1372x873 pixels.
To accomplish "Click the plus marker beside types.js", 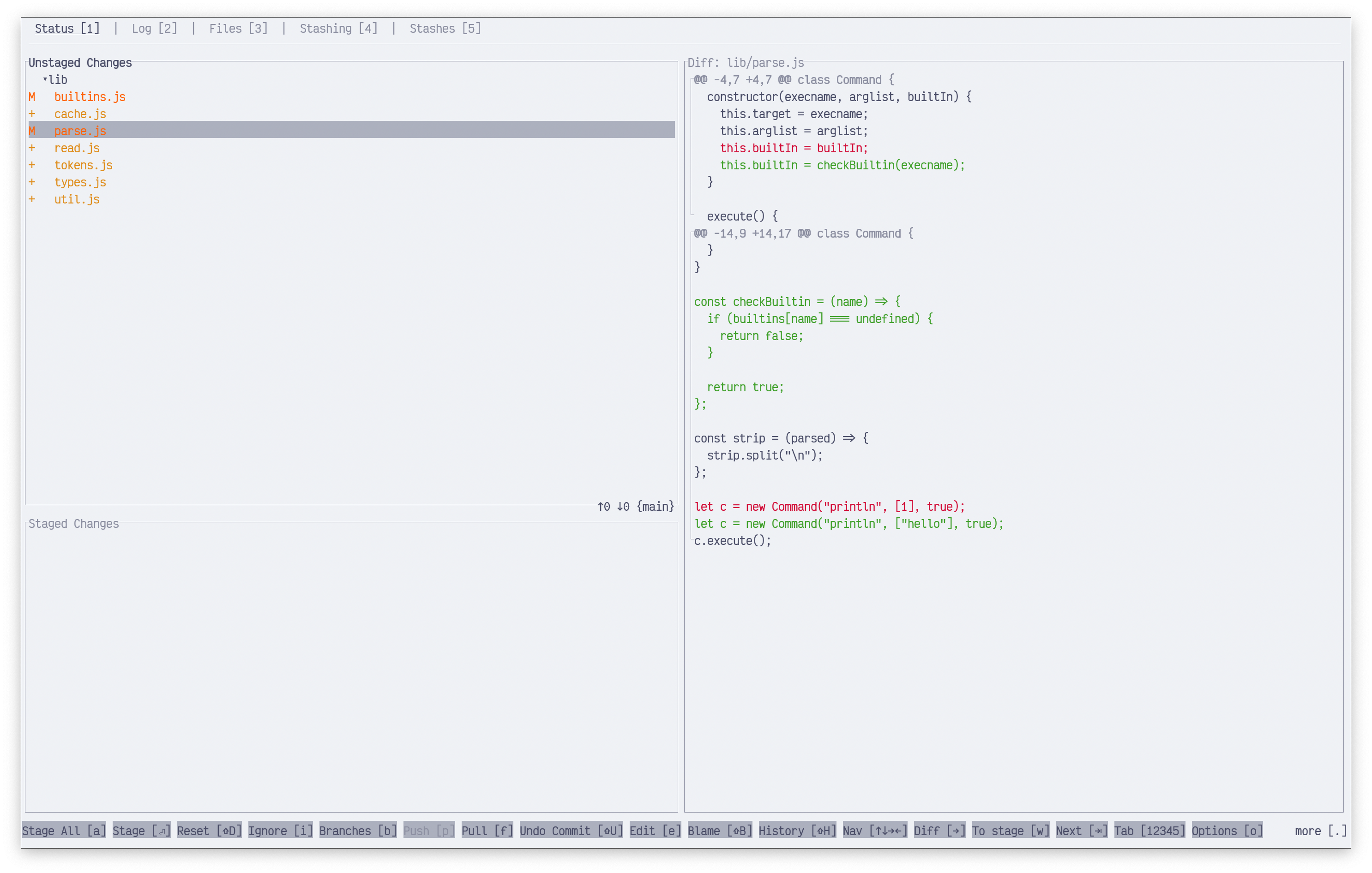I will [x=32, y=183].
